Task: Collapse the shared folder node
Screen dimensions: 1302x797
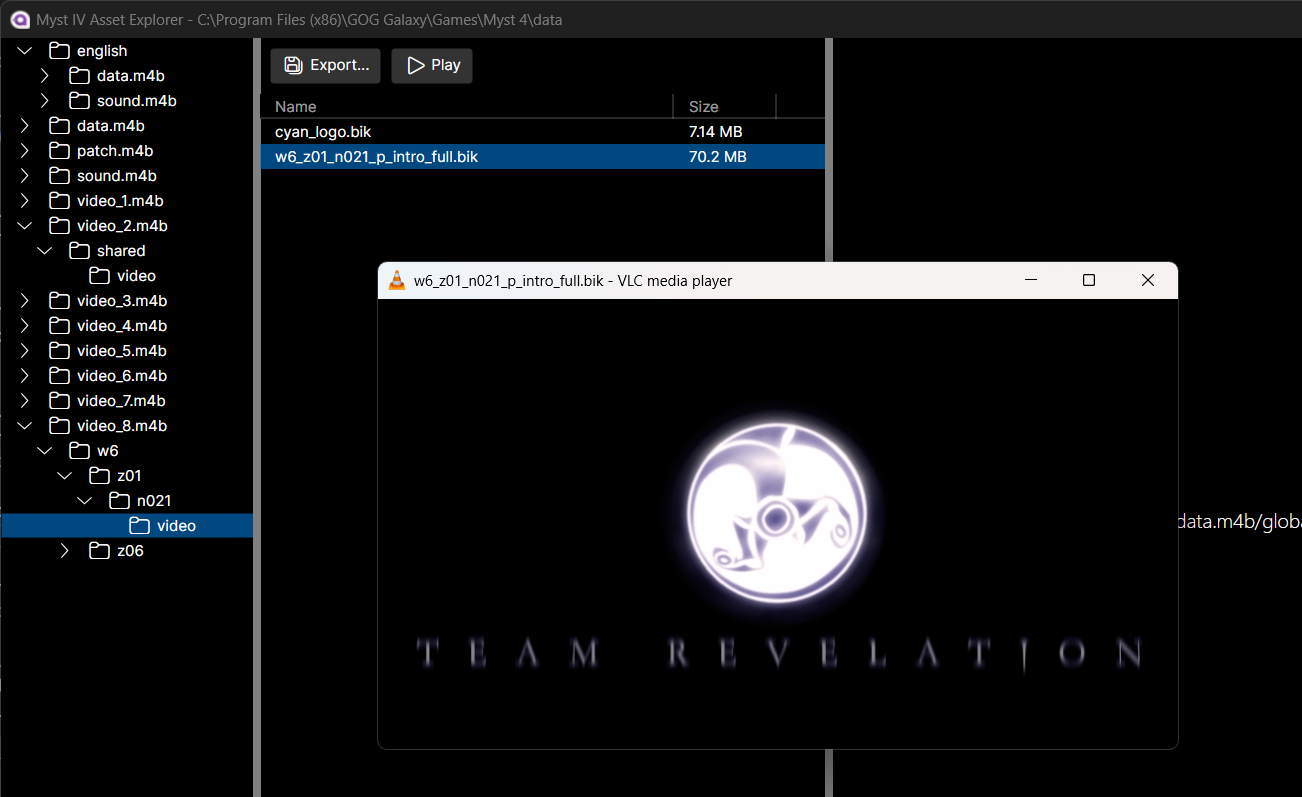Action: 45,251
